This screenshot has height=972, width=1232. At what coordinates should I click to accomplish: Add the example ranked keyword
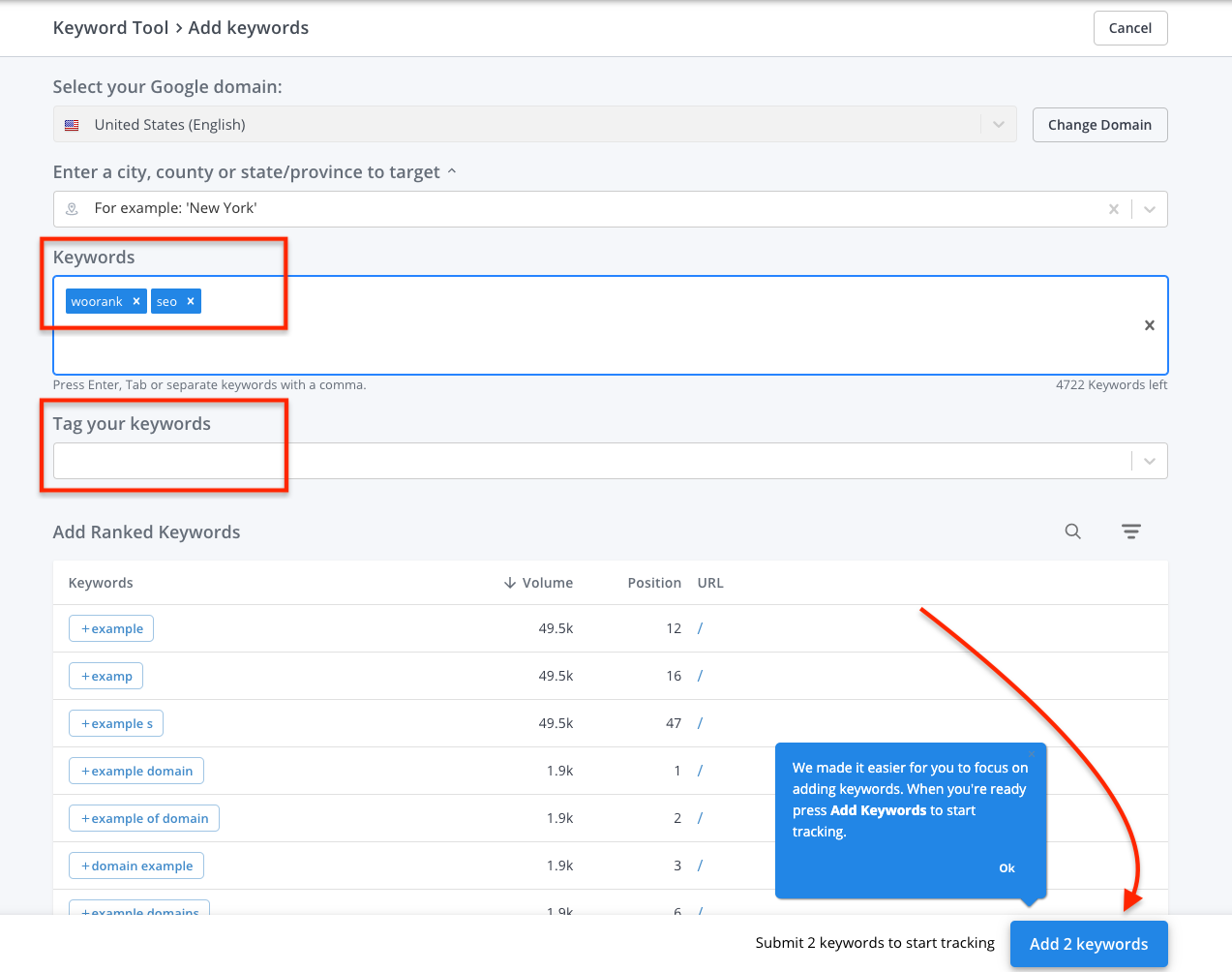click(x=111, y=628)
